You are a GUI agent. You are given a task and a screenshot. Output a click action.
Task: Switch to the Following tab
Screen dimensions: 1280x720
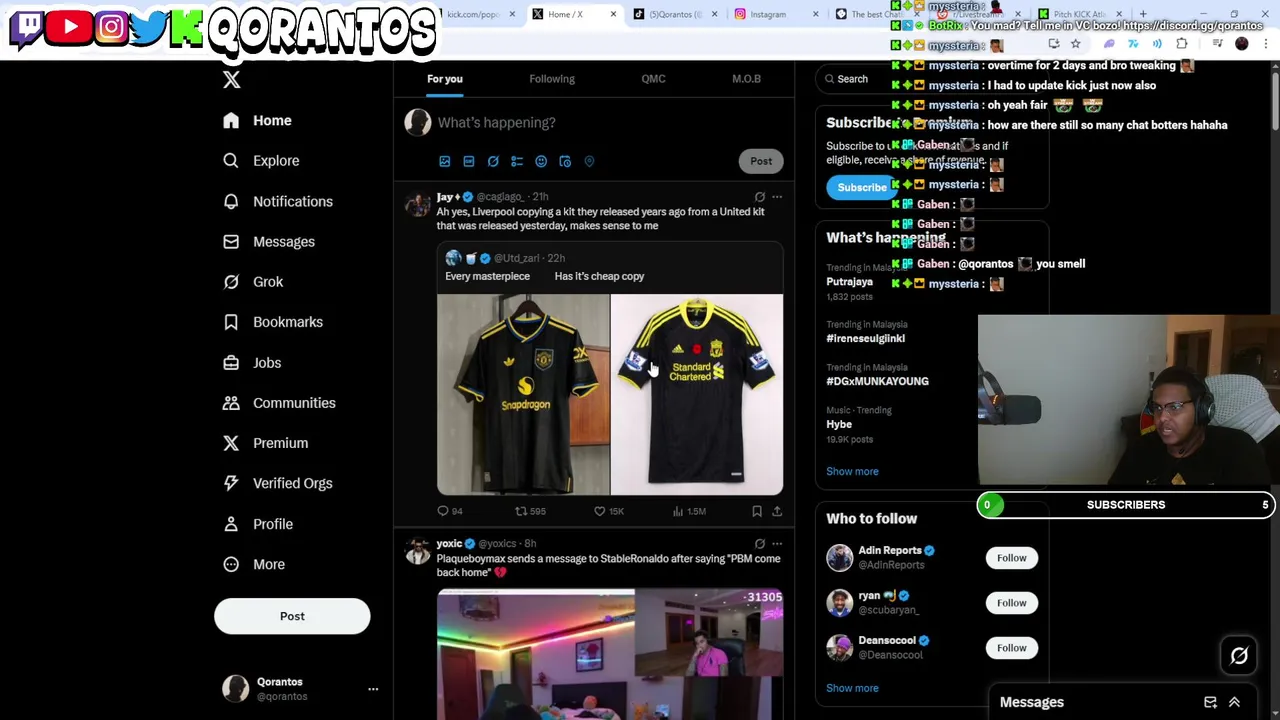tap(552, 79)
